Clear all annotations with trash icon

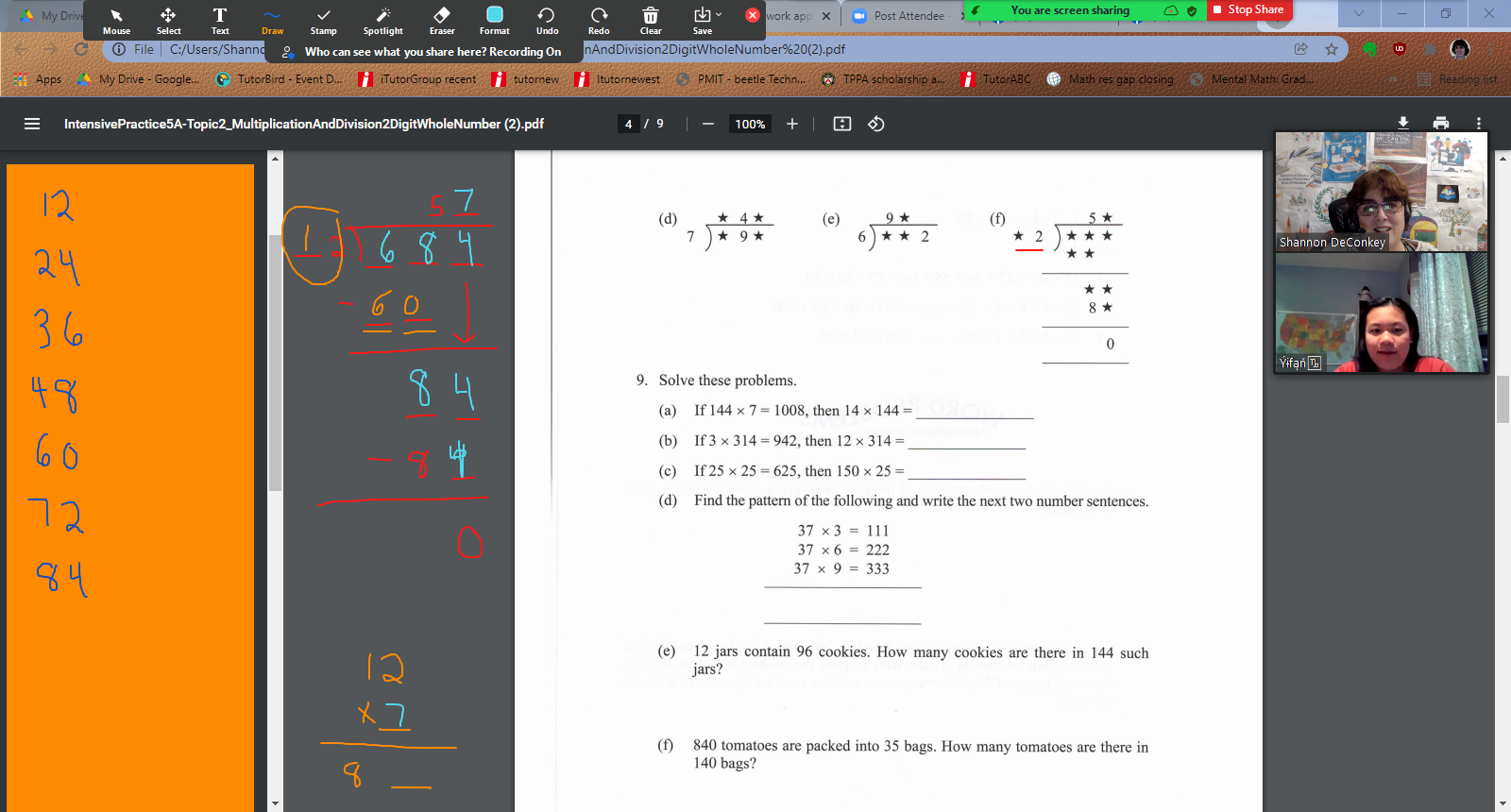[651, 21]
